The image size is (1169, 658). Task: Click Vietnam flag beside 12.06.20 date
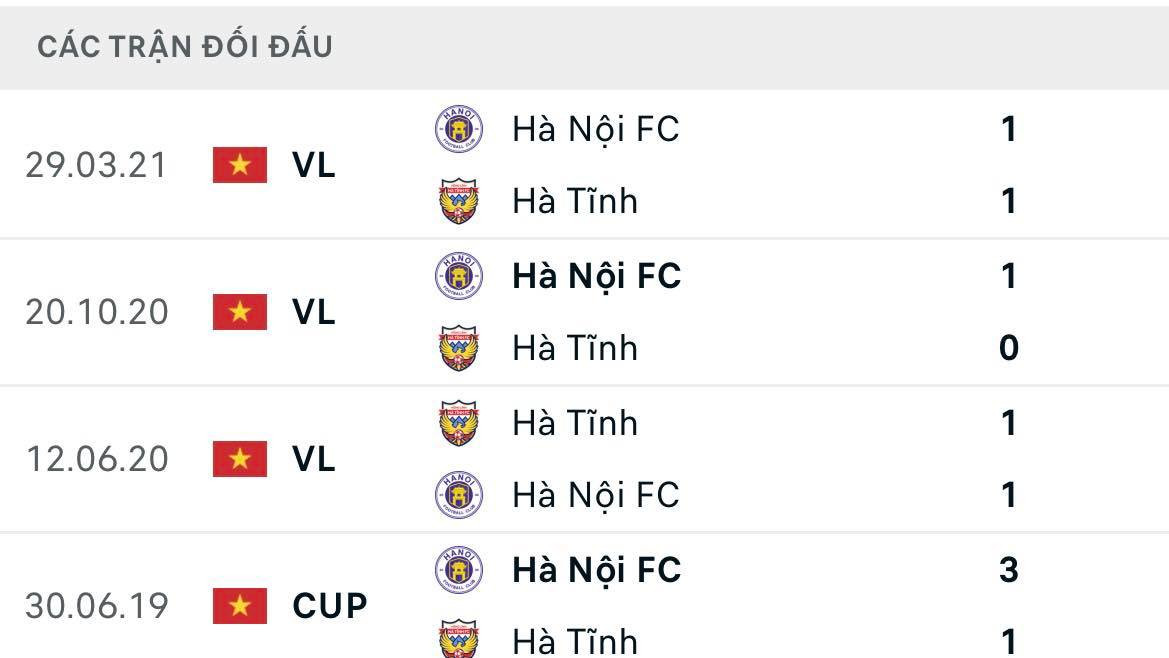point(240,459)
